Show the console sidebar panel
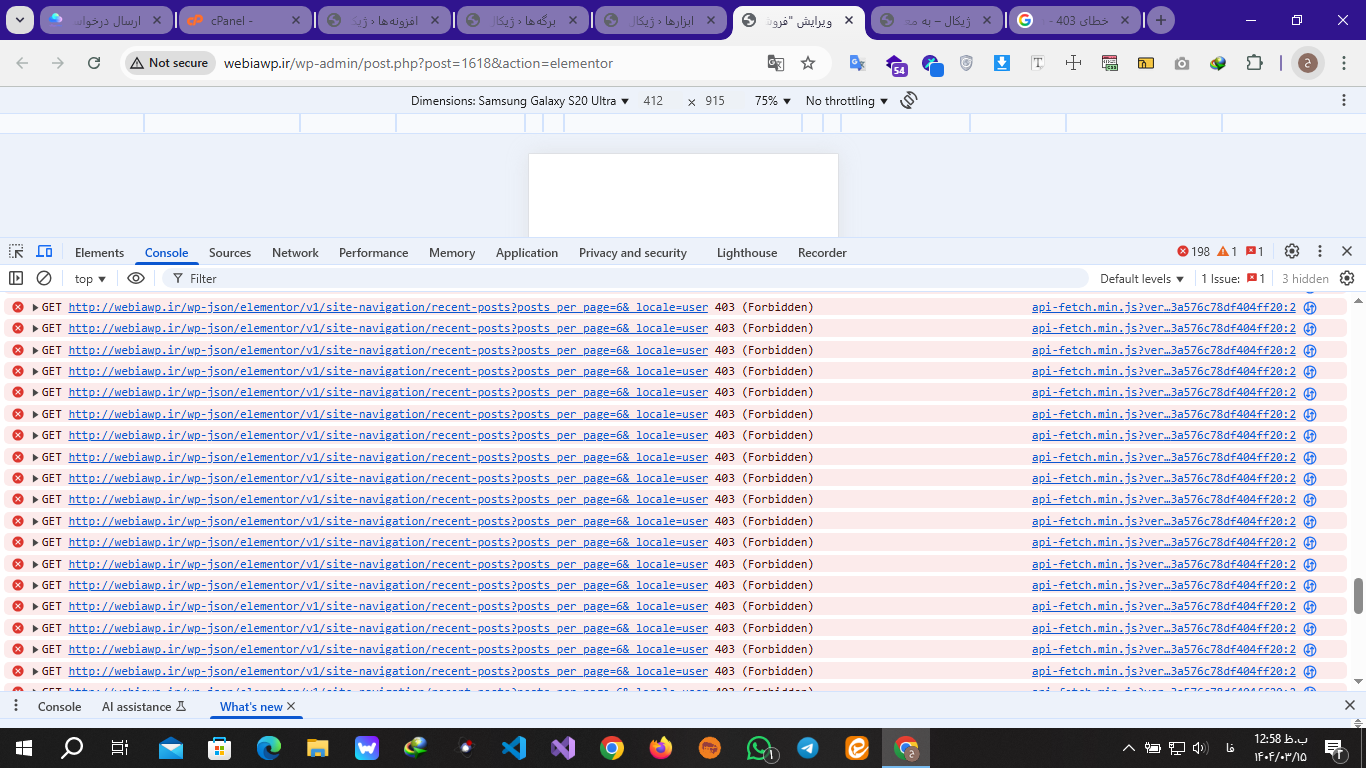The width and height of the screenshot is (1366, 768). point(16,279)
